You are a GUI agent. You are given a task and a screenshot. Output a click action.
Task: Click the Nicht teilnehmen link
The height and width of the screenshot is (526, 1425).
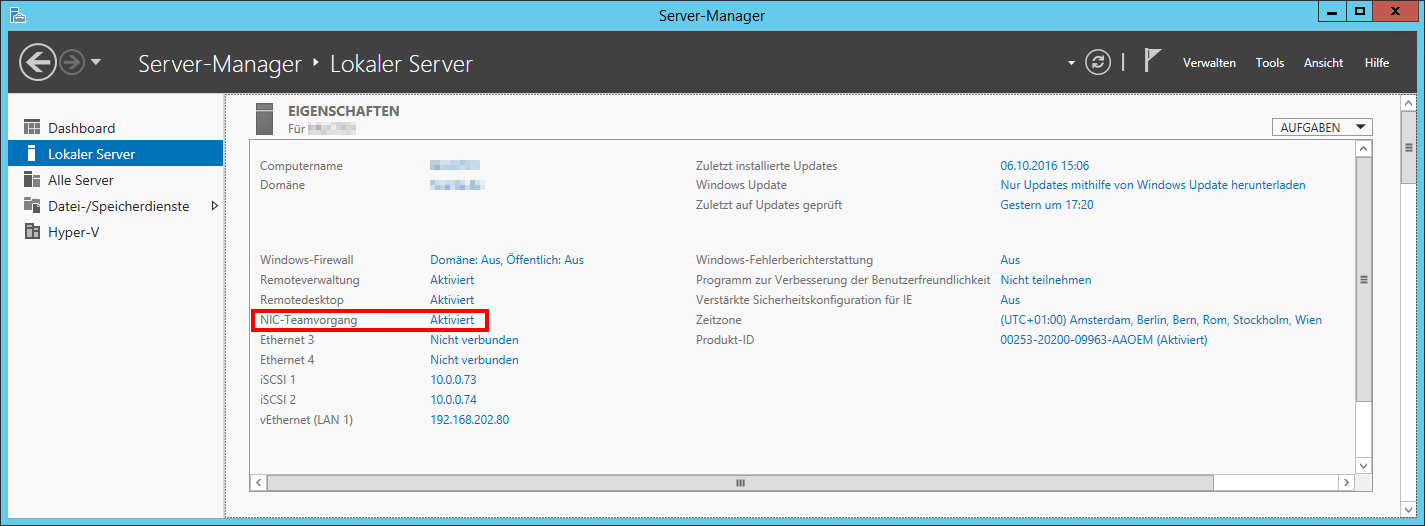[1045, 280]
